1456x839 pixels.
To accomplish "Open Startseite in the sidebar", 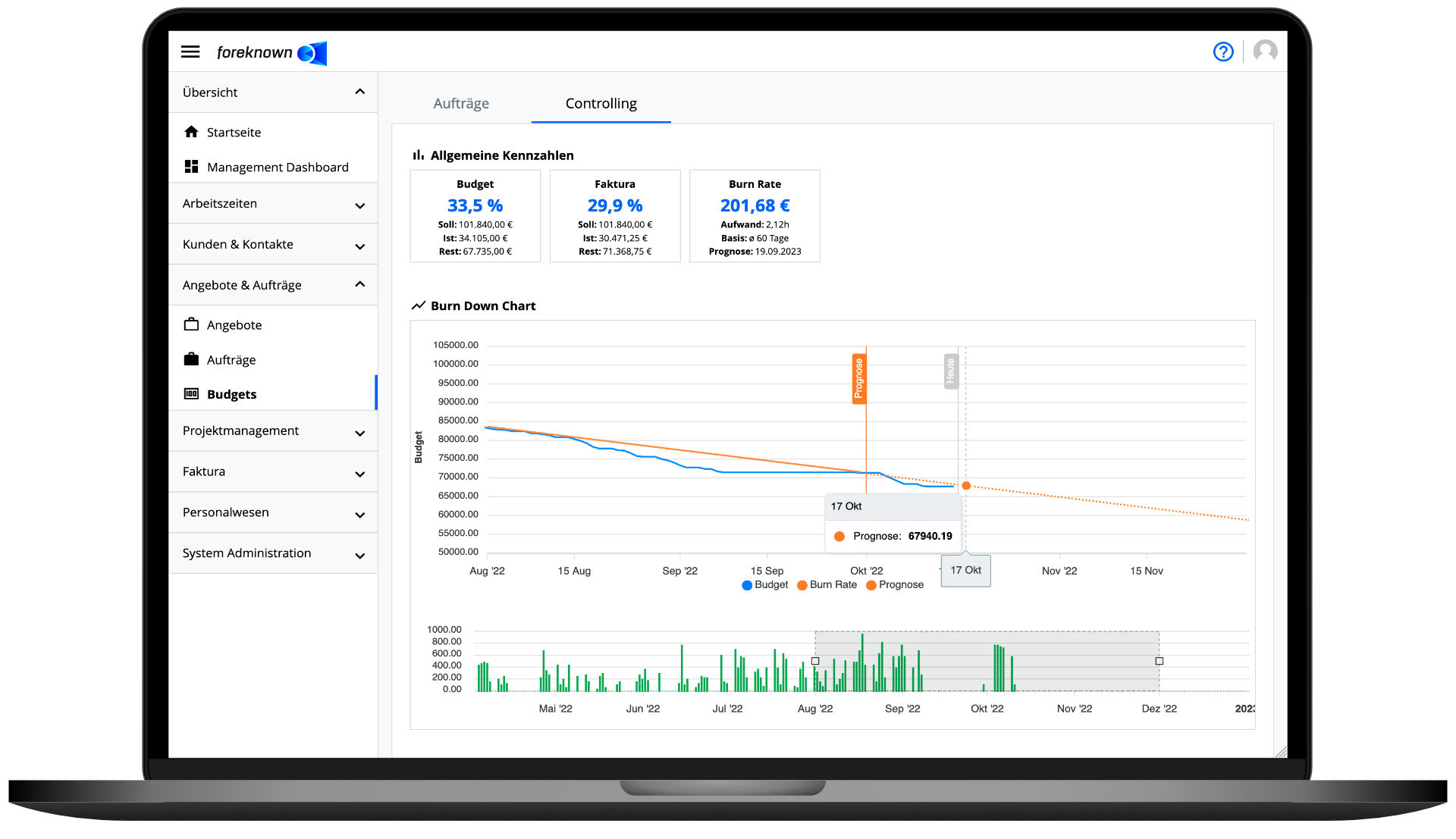I will click(x=273, y=132).
